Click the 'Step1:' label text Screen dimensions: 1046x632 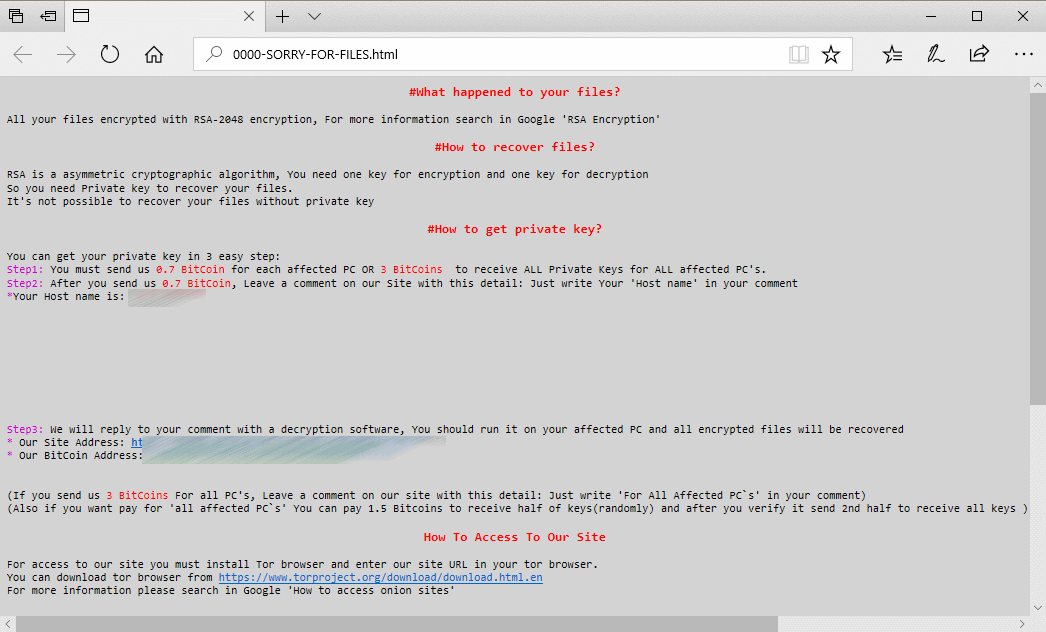pyautogui.click(x=25, y=270)
